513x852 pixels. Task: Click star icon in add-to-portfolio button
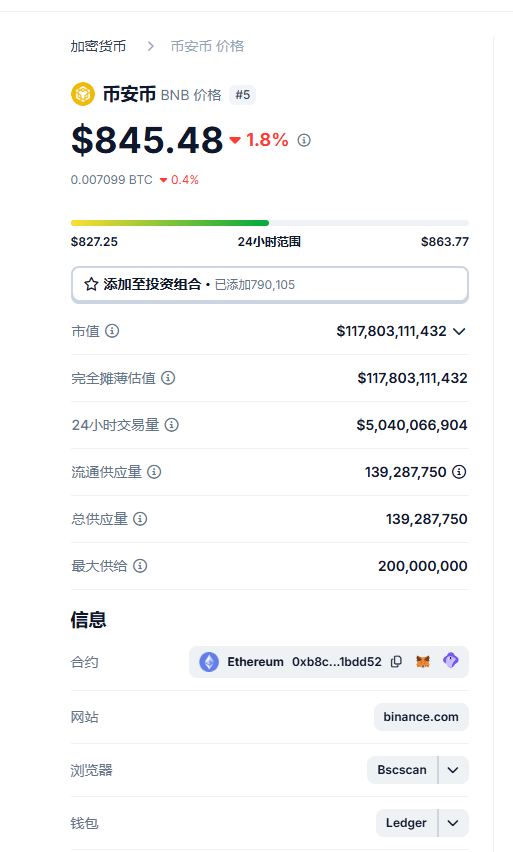91,284
